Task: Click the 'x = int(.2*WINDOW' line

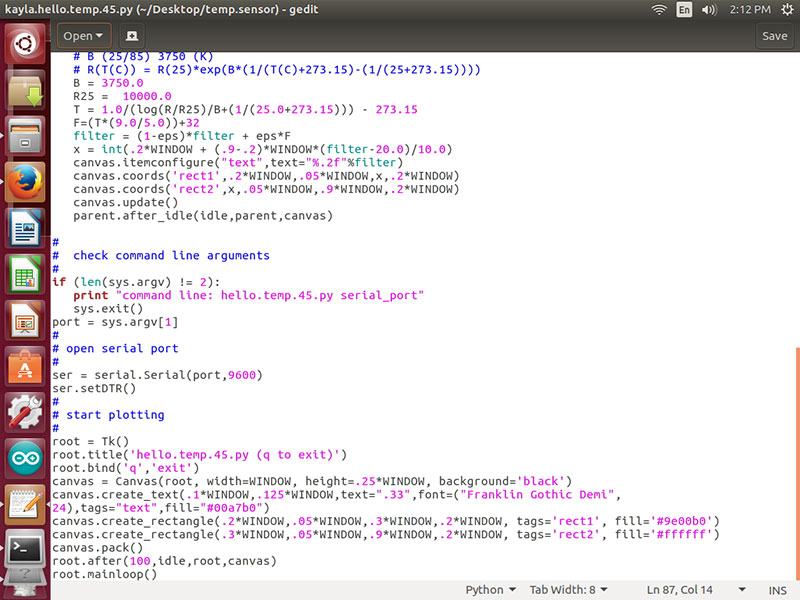Action: (x=263, y=149)
